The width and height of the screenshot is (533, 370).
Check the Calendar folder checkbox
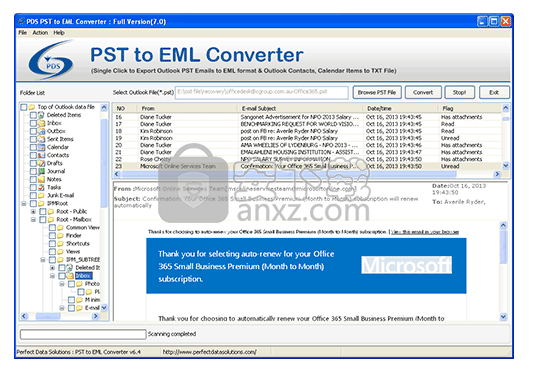click(33, 147)
